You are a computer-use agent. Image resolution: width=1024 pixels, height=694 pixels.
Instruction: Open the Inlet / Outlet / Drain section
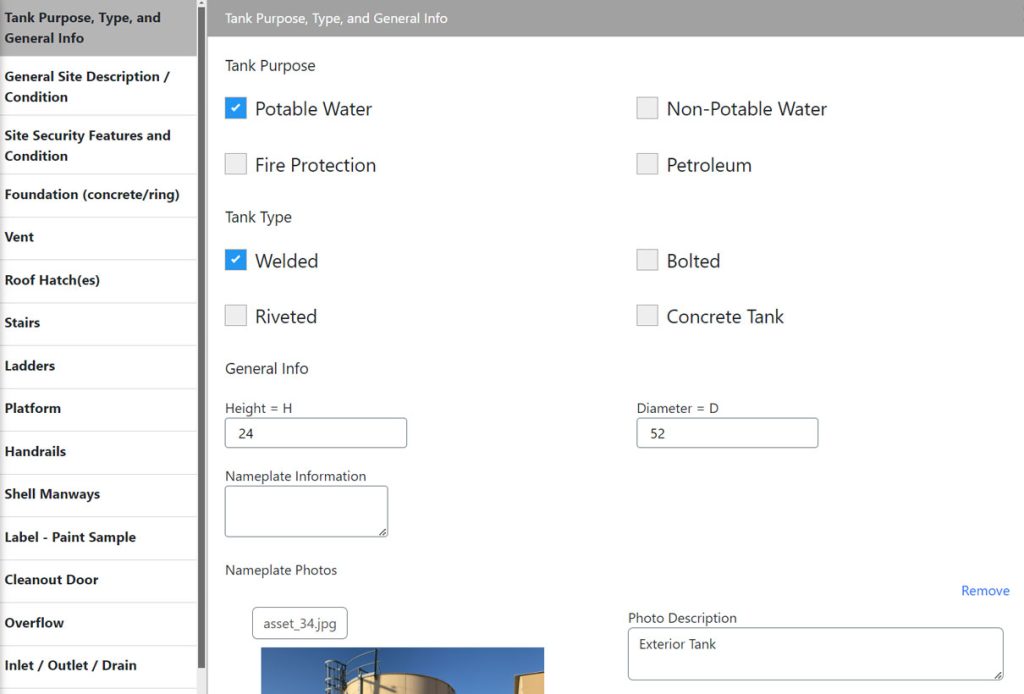point(70,665)
